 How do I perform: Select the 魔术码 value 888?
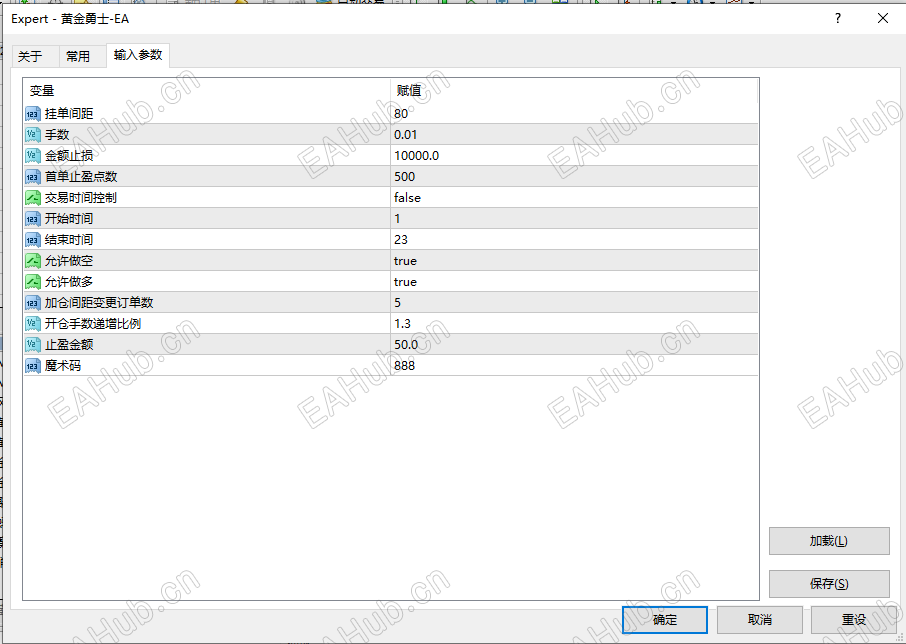(404, 366)
